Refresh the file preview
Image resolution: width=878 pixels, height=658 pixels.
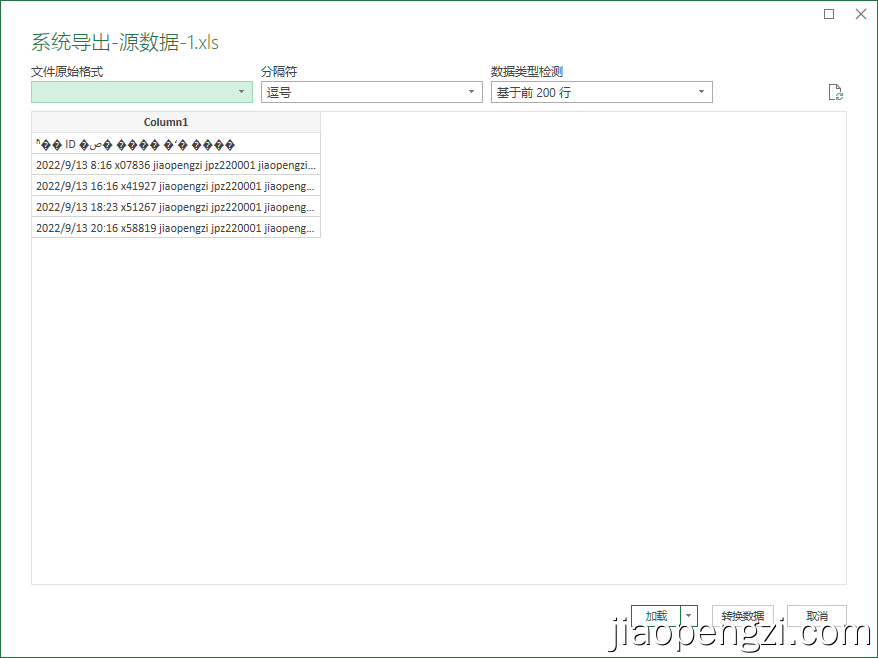[836, 91]
